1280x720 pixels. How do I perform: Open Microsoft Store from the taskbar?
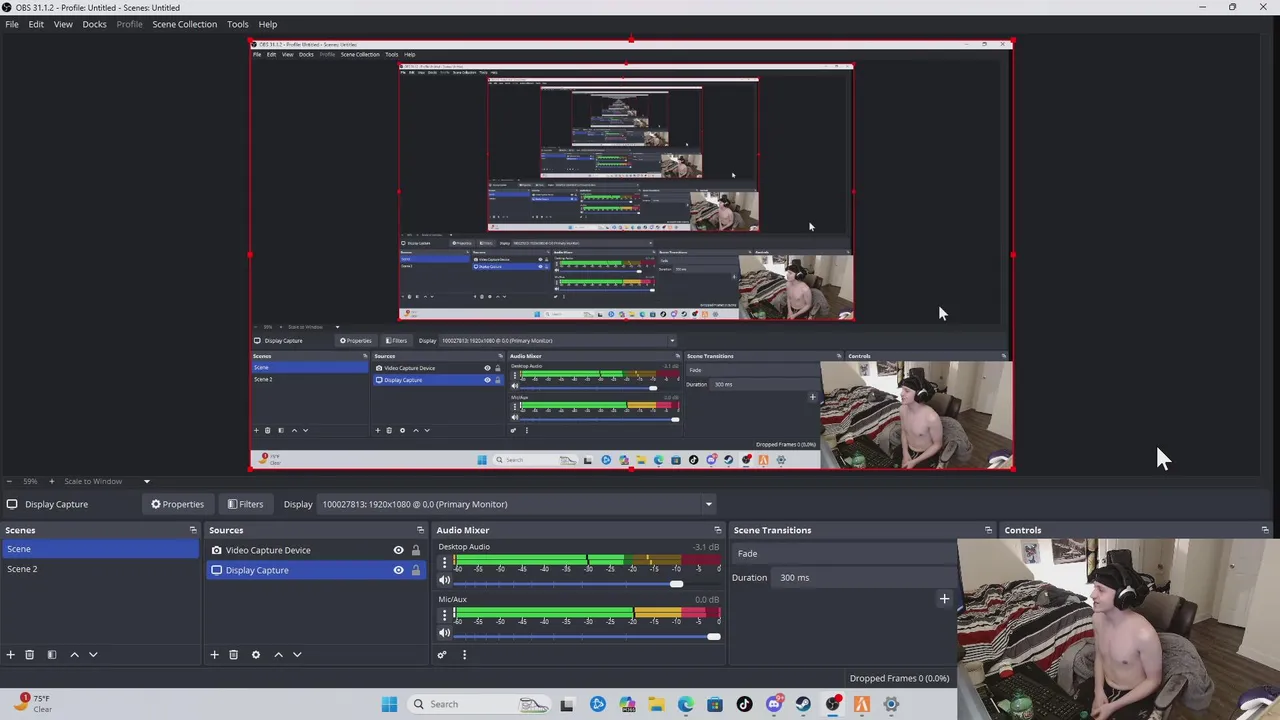coord(715,704)
